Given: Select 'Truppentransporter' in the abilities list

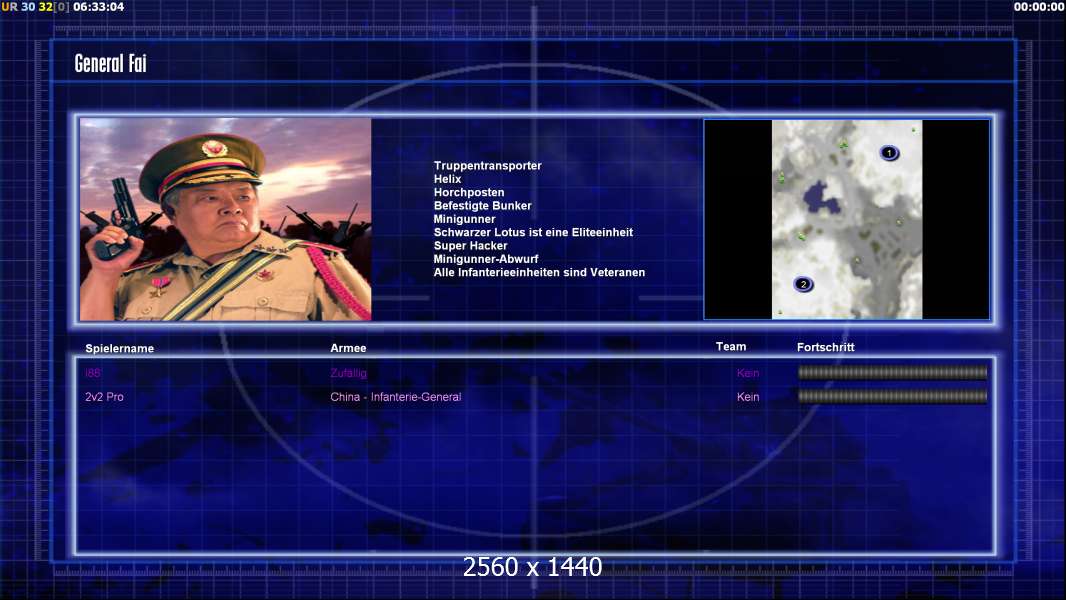Looking at the screenshot, I should pyautogui.click(x=487, y=166).
